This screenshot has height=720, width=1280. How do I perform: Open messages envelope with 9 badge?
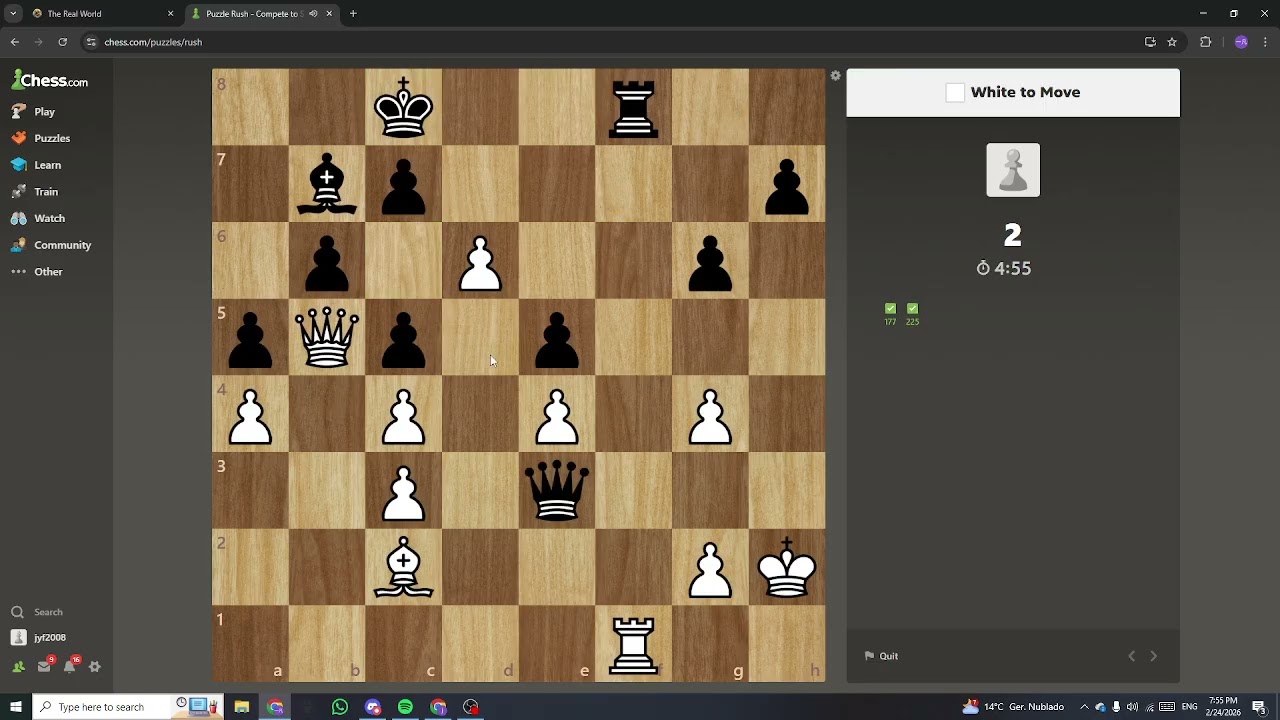pyautogui.click(x=44, y=666)
